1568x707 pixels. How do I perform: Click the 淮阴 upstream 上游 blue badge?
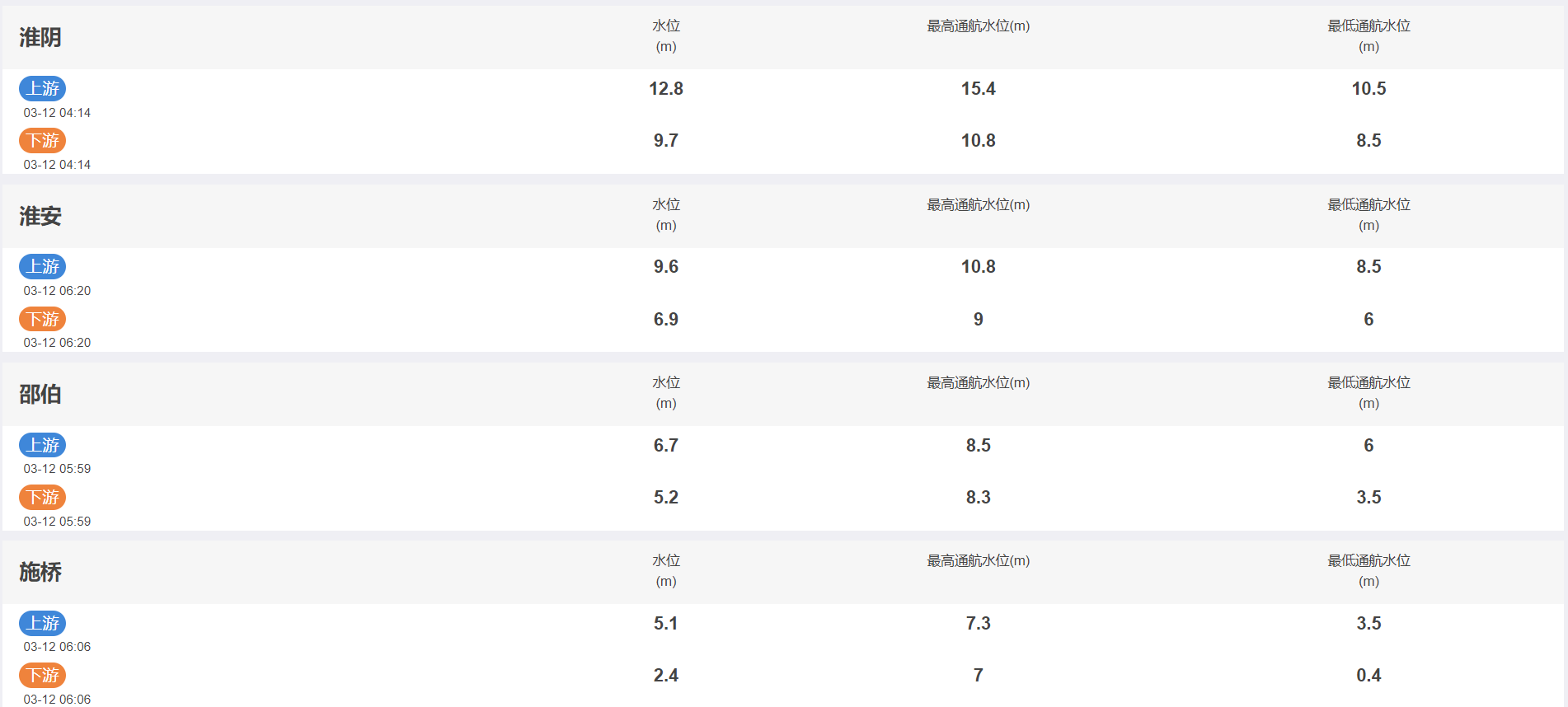pyautogui.click(x=43, y=88)
